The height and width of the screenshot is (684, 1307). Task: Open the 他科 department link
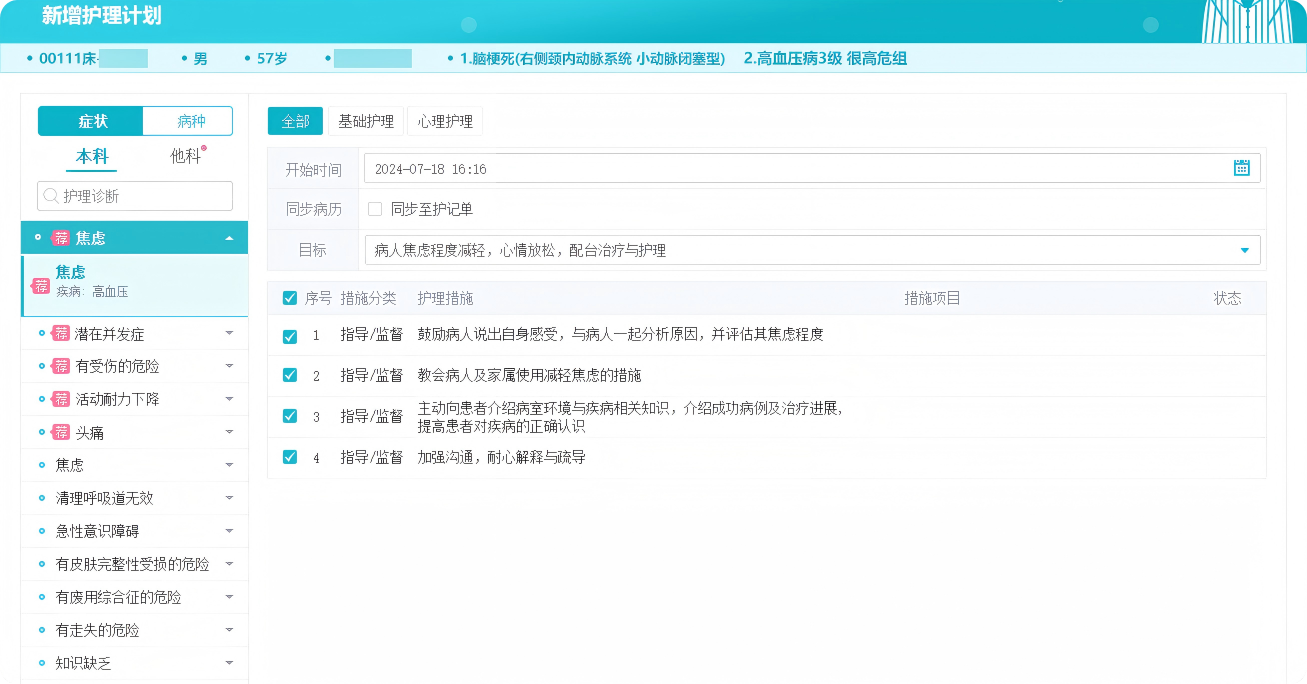tap(185, 156)
